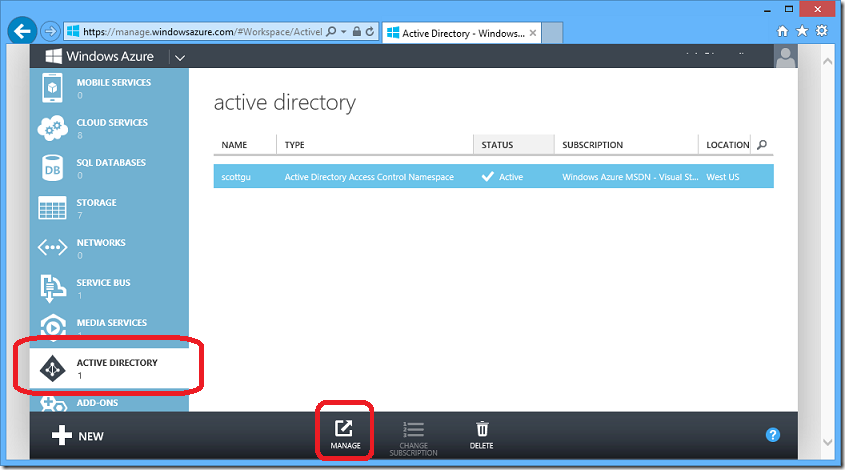Viewport: 845px width, 470px height.
Task: Select the Networks icon
Action: click(52, 247)
